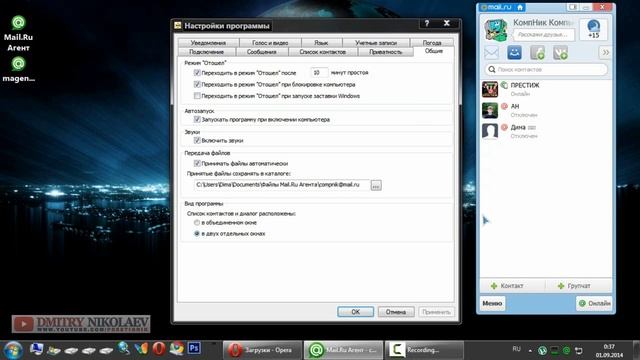Switch to the Подключение tab

click(x=207, y=52)
